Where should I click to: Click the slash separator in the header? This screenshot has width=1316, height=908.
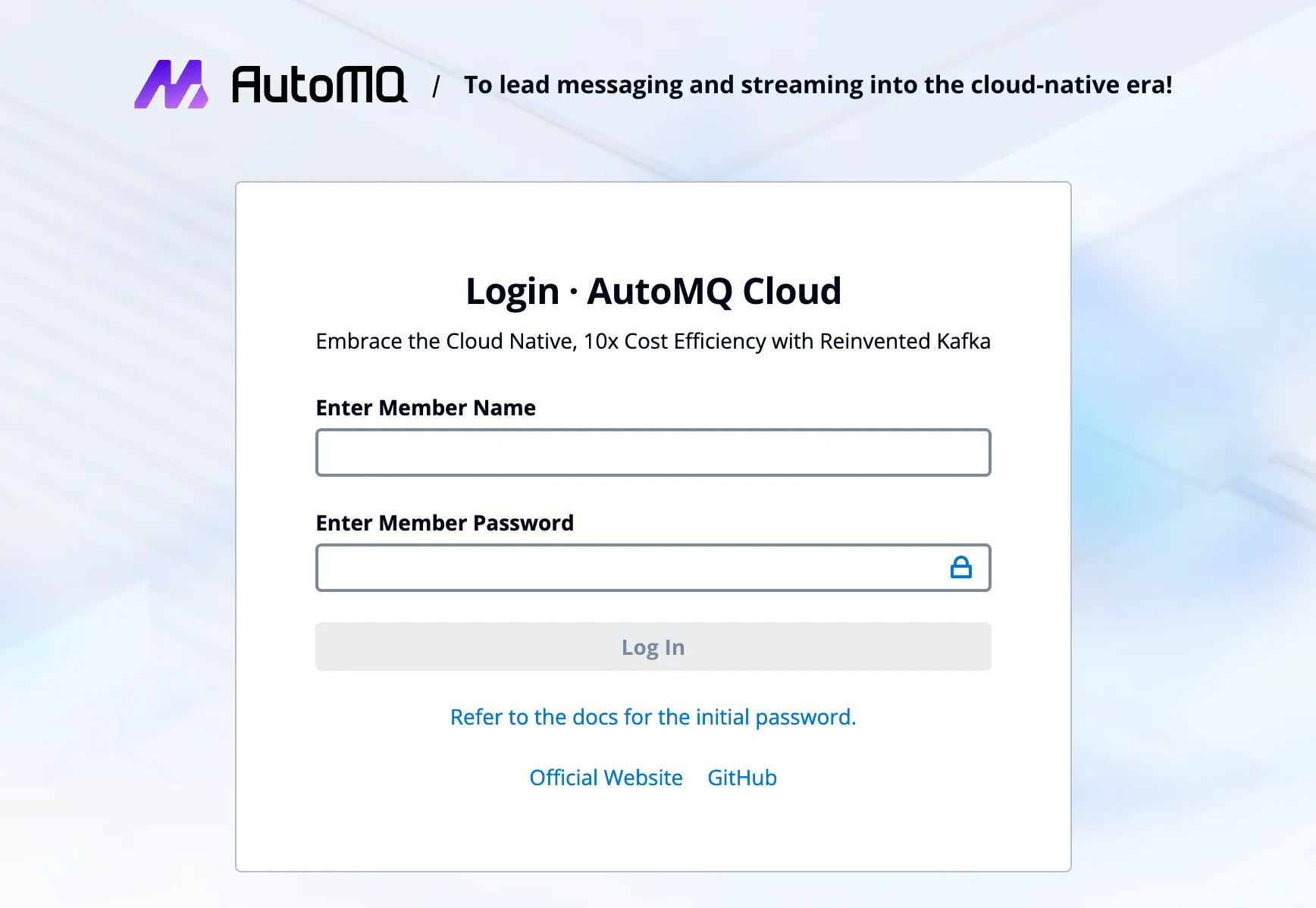[x=437, y=85]
